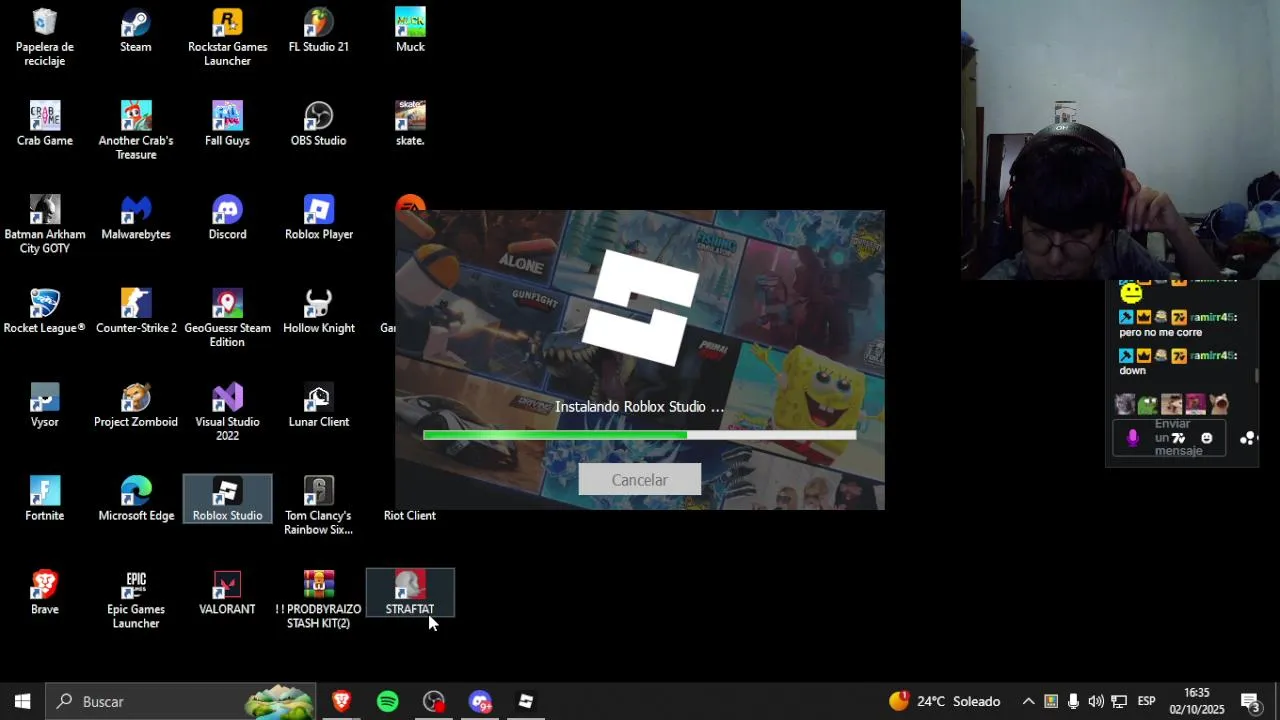Open the Papelera de reciclaje desktop icon
This screenshot has width=1280, height=720.
[45, 37]
